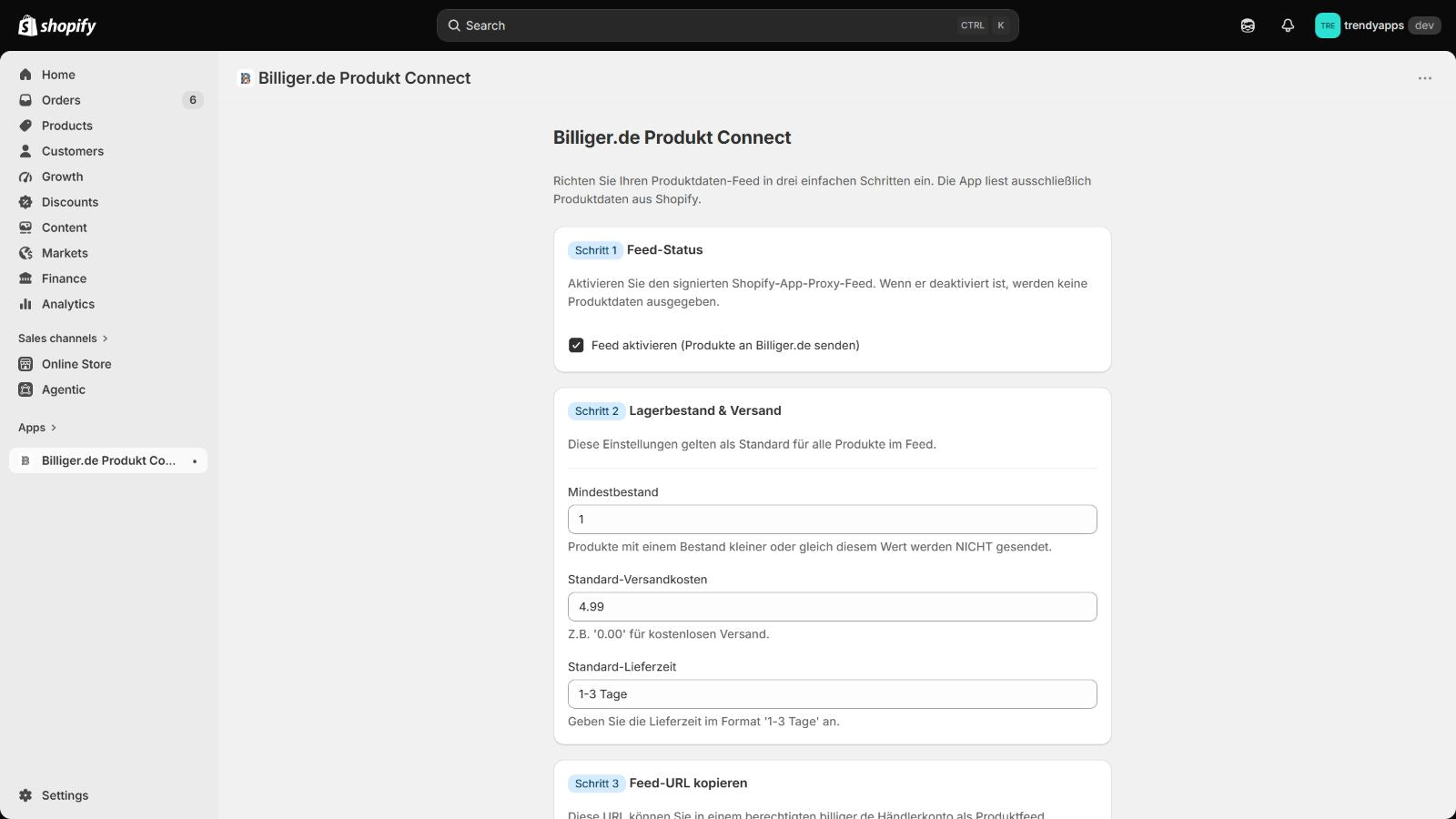Expand the Apps section chevron
Screen dimensions: 1456x819
[x=54, y=428]
